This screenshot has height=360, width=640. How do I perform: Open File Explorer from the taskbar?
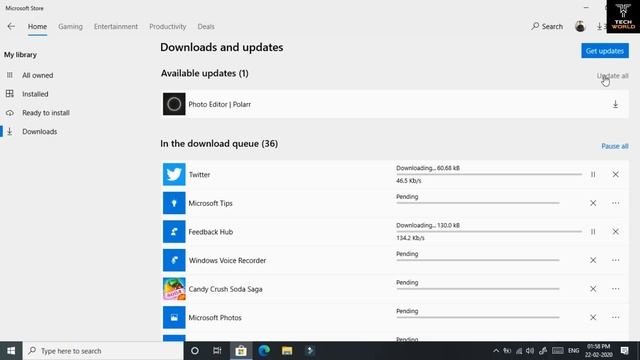(287, 351)
